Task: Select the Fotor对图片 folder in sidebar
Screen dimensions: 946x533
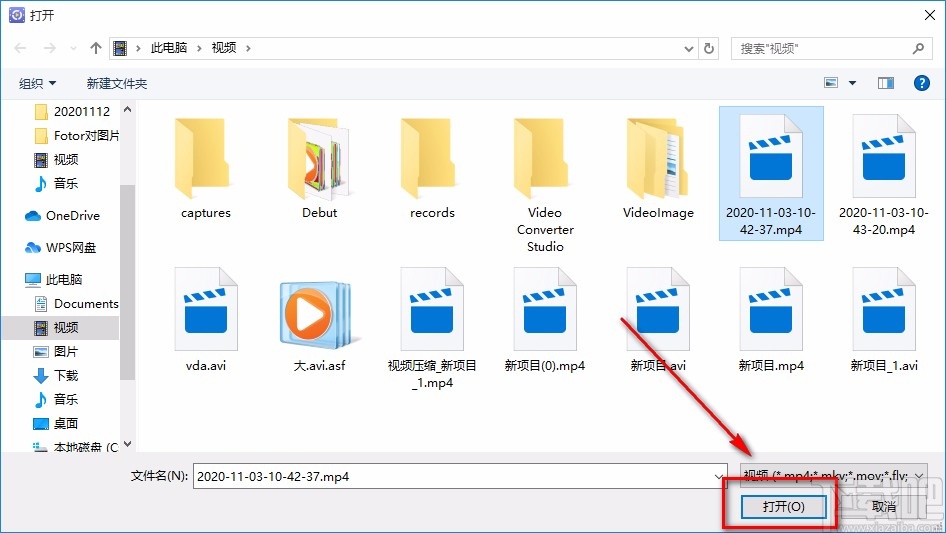Action: tap(77, 135)
